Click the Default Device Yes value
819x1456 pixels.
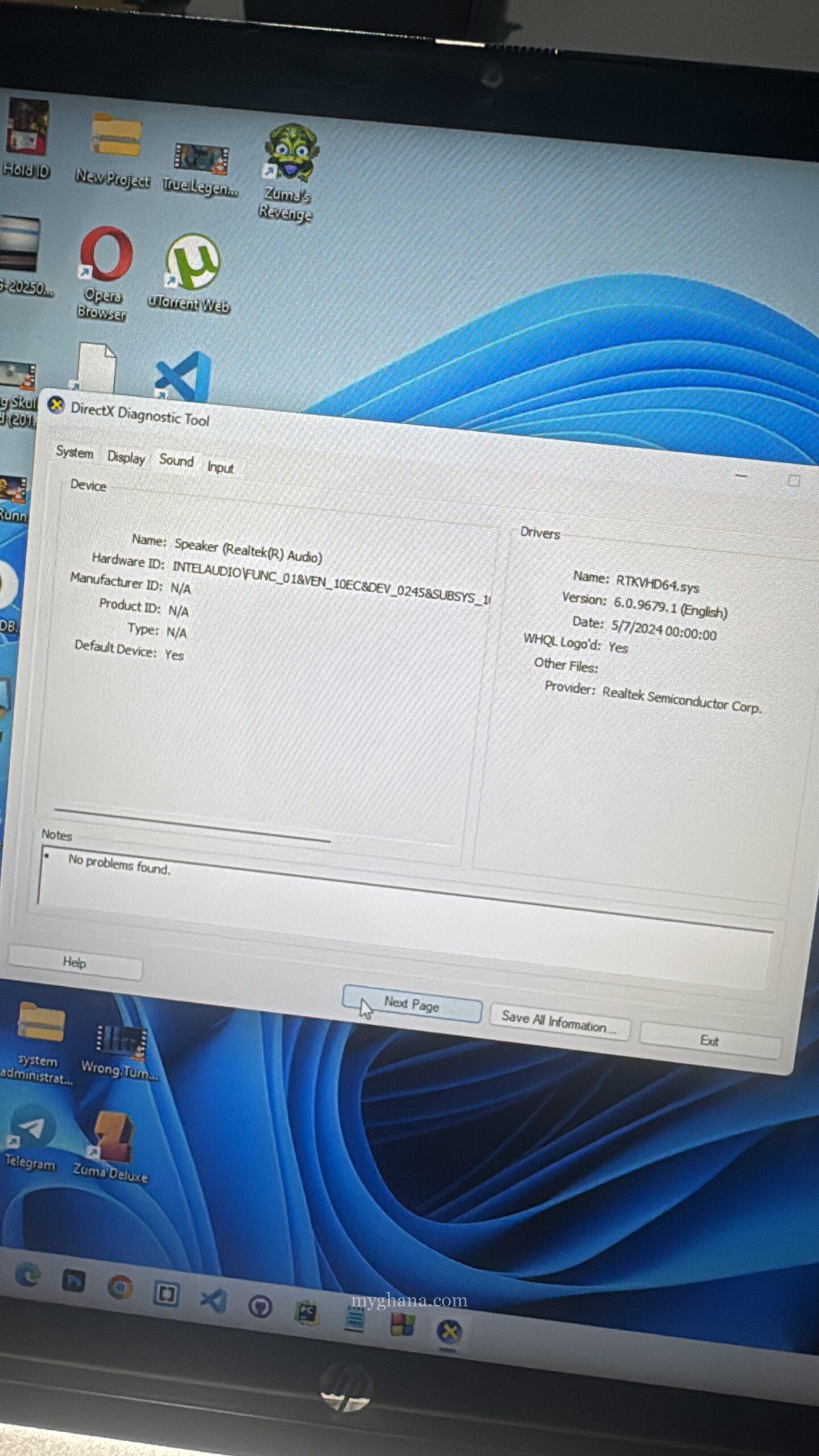(x=174, y=655)
